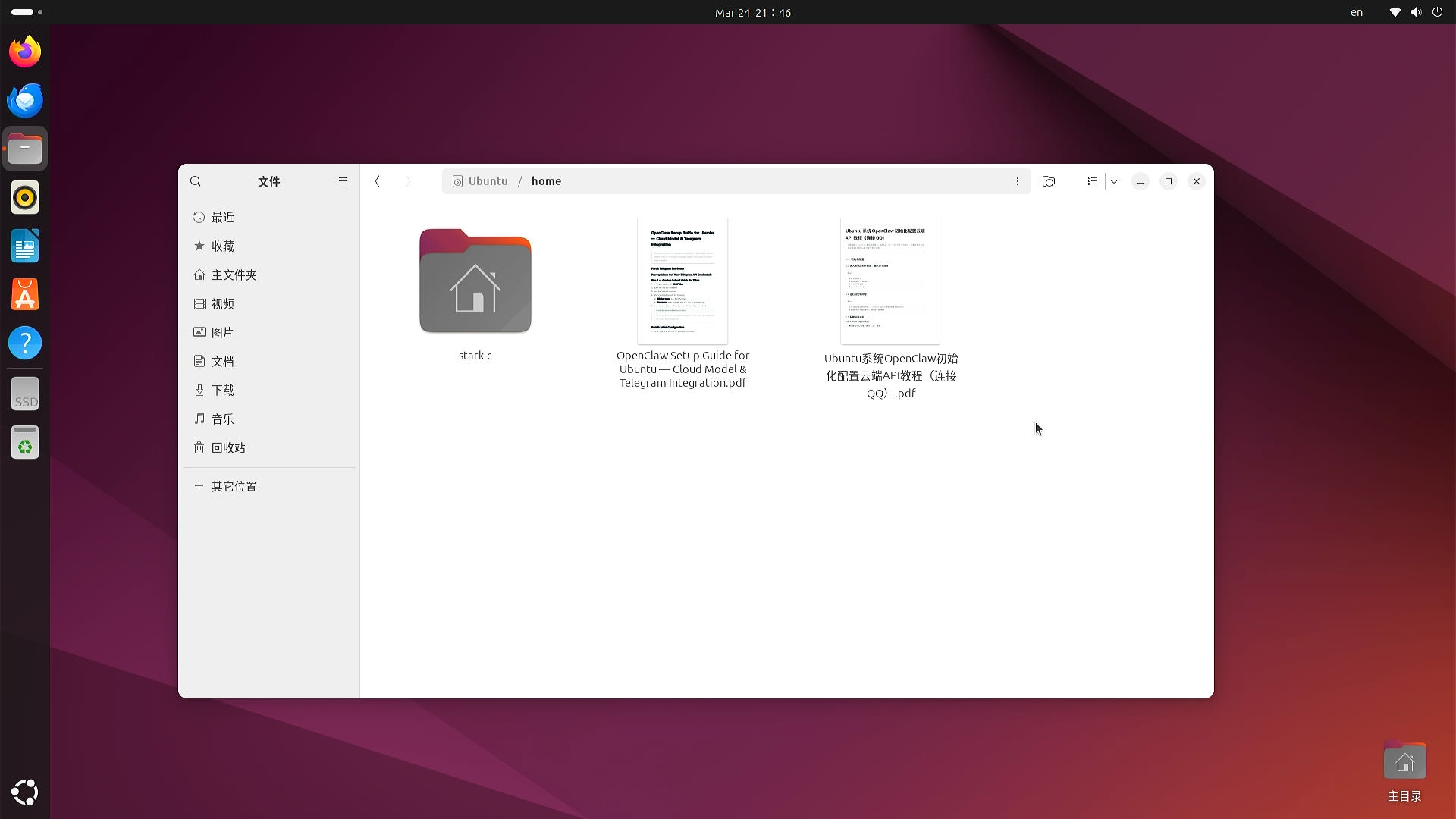Expand the view options dropdown arrow
Screen dimensions: 1456x819
coord(1114,181)
